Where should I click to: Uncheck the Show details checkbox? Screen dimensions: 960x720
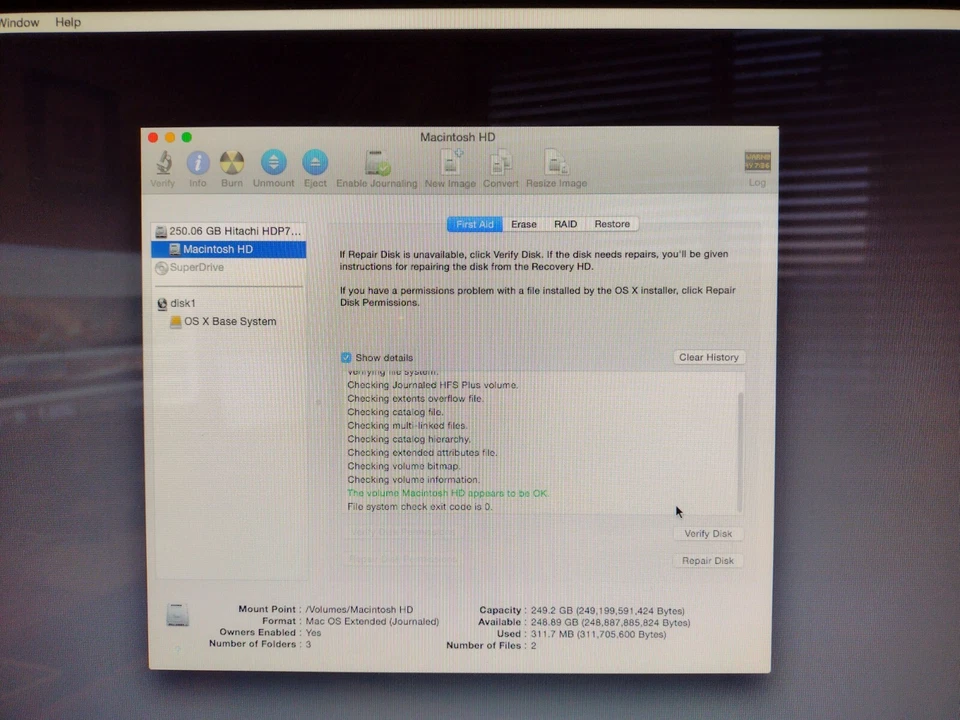(x=346, y=357)
